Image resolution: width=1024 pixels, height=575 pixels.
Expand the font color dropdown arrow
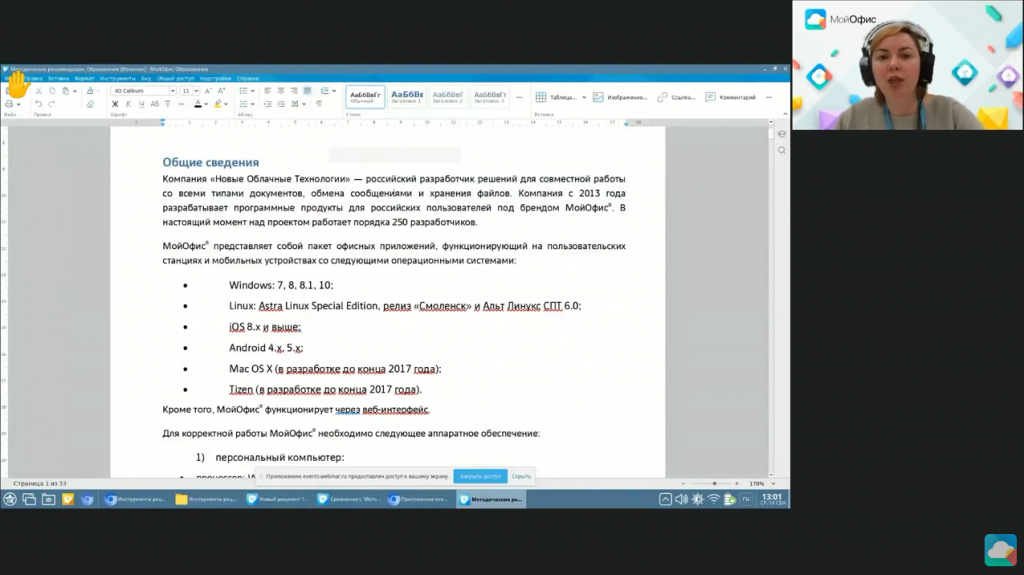point(206,104)
